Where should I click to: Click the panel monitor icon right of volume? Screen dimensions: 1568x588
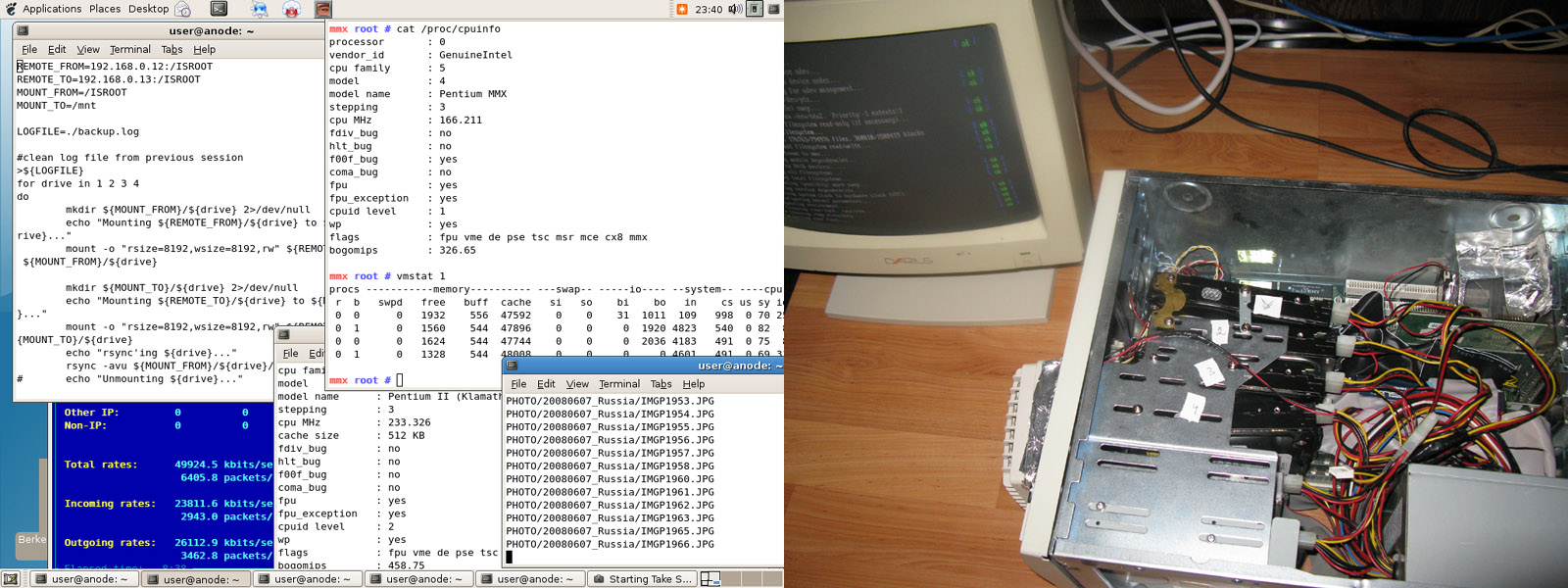pyautogui.click(x=755, y=9)
